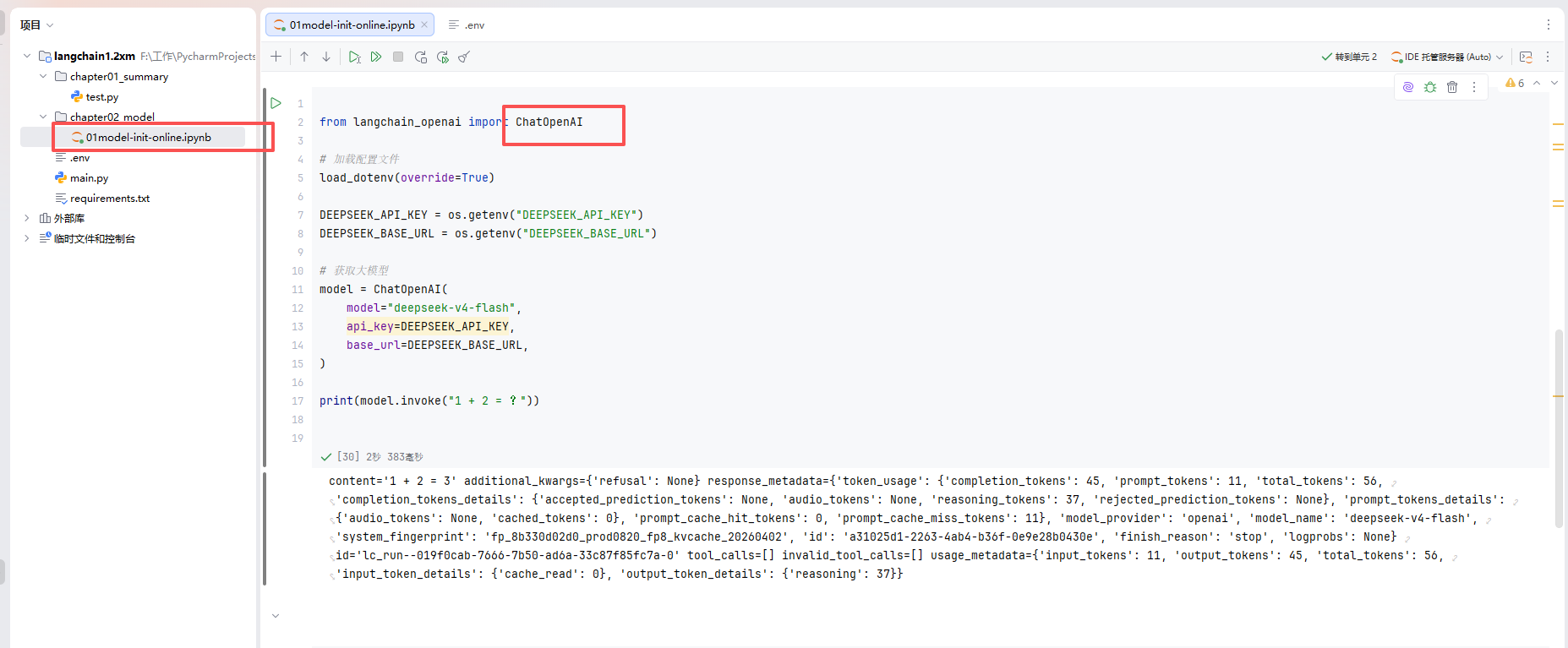The height and width of the screenshot is (648, 1568).
Task: Select the chapter01_summary folder
Action: tap(118, 76)
